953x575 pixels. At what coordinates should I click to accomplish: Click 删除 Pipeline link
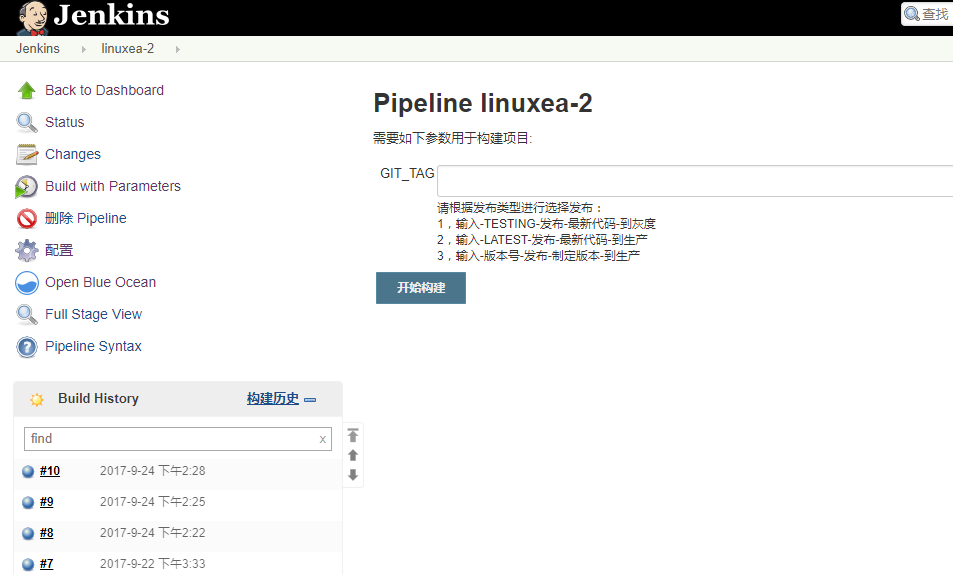click(x=86, y=218)
